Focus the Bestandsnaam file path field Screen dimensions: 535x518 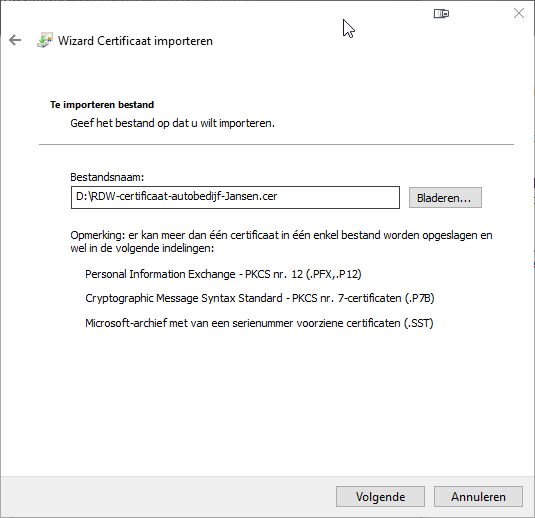[235, 197]
